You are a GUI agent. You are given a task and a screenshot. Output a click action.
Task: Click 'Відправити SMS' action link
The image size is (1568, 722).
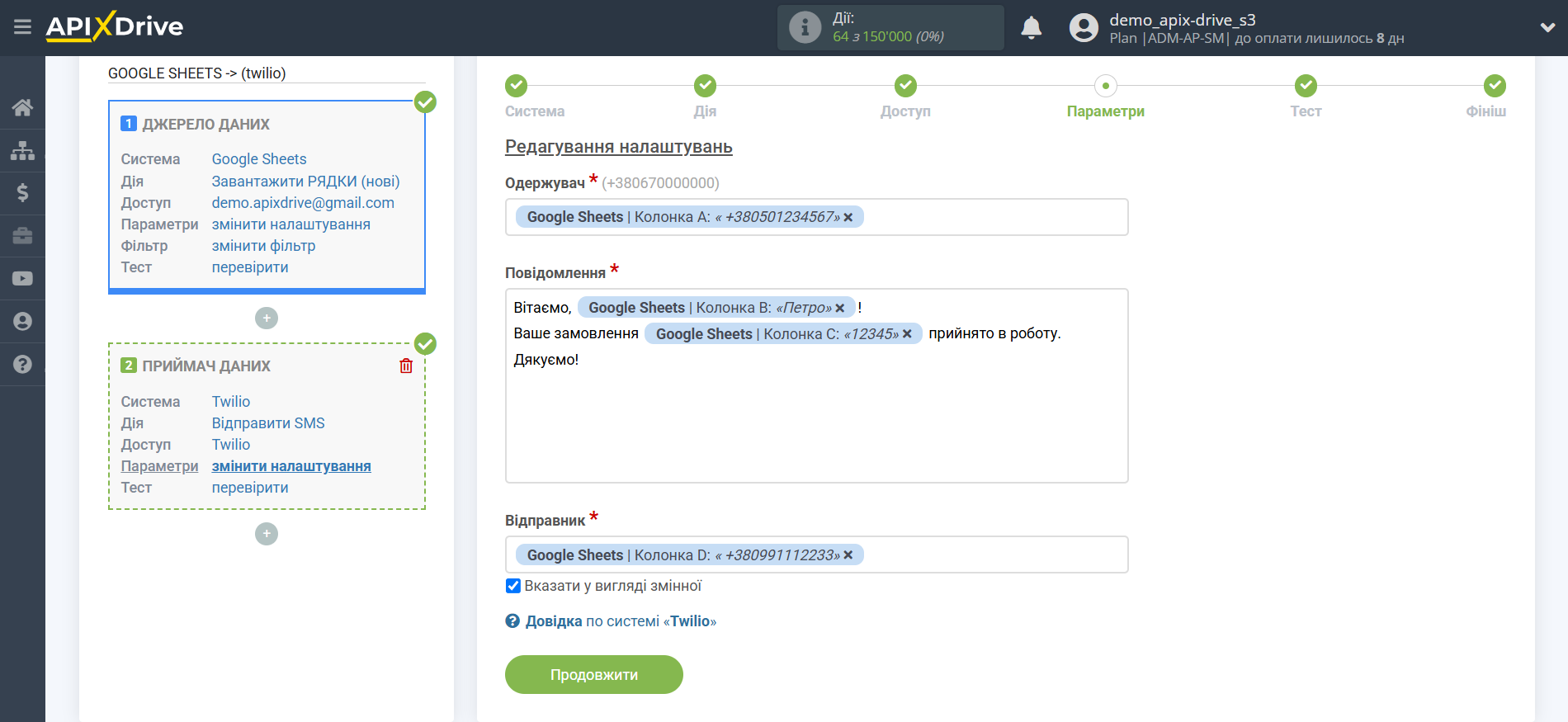[x=268, y=423]
